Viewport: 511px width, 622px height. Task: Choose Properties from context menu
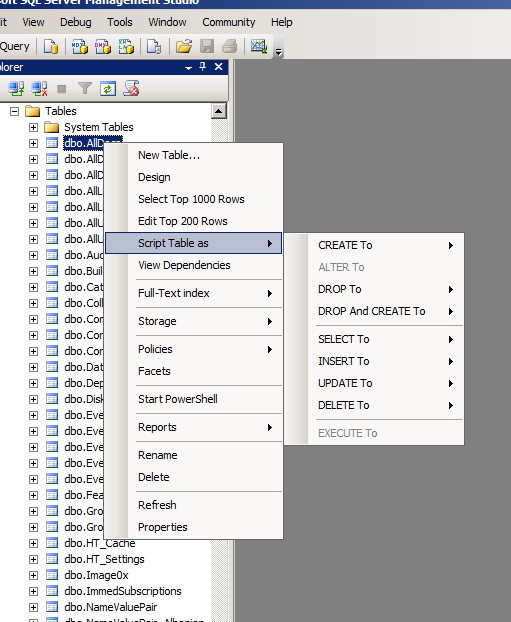coord(194,527)
